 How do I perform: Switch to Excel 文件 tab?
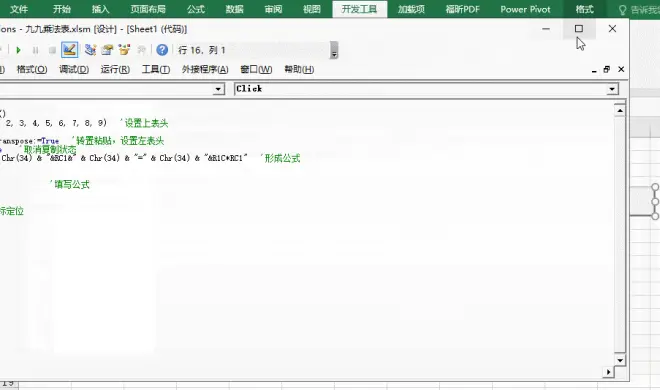point(19,9)
